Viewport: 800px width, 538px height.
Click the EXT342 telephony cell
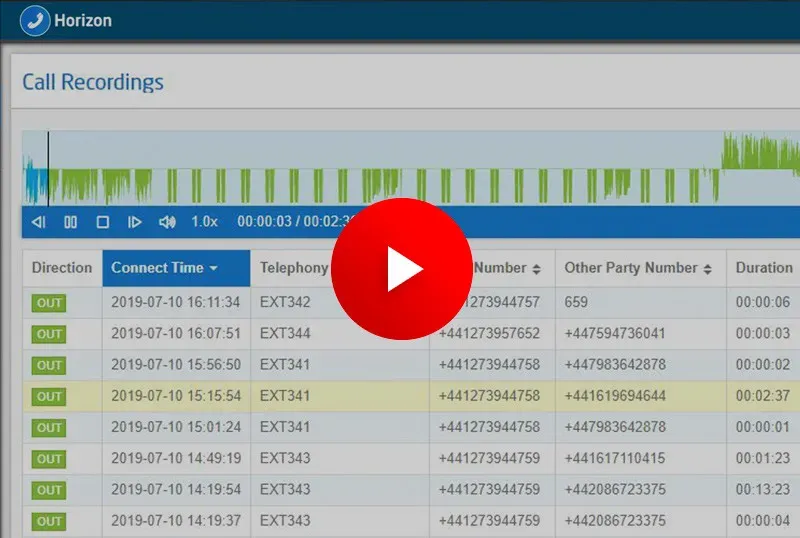pyautogui.click(x=285, y=302)
